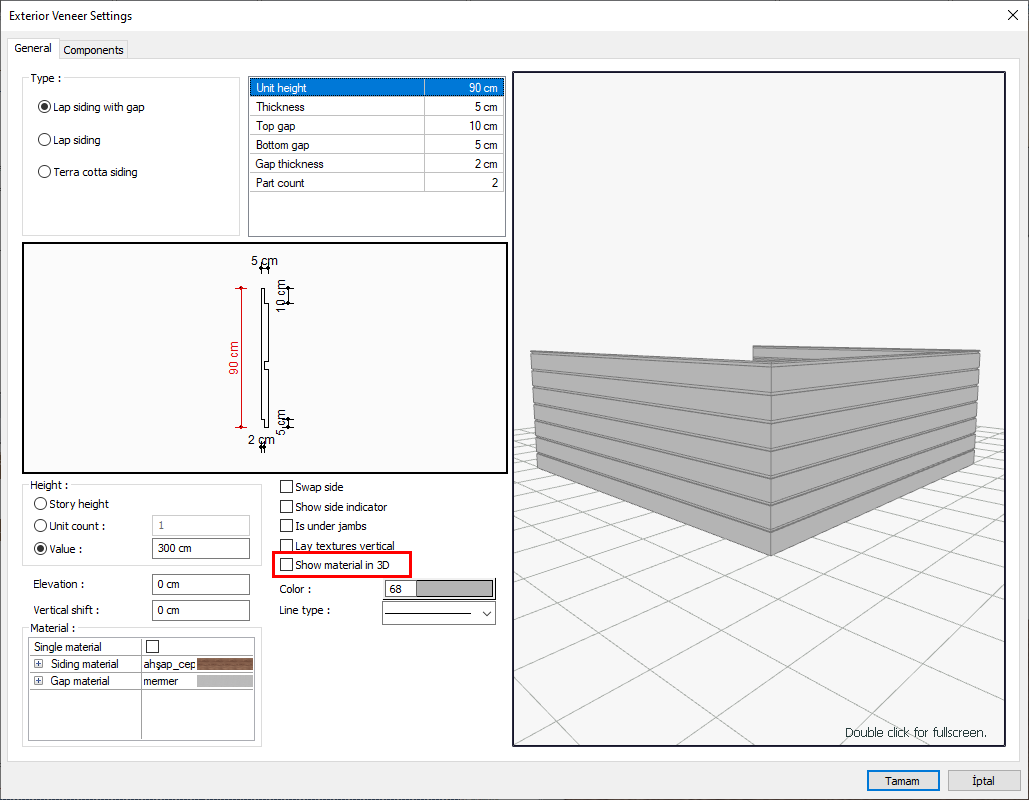Image resolution: width=1029 pixels, height=800 pixels.
Task: Open the General tab
Action: pyautogui.click(x=33, y=48)
